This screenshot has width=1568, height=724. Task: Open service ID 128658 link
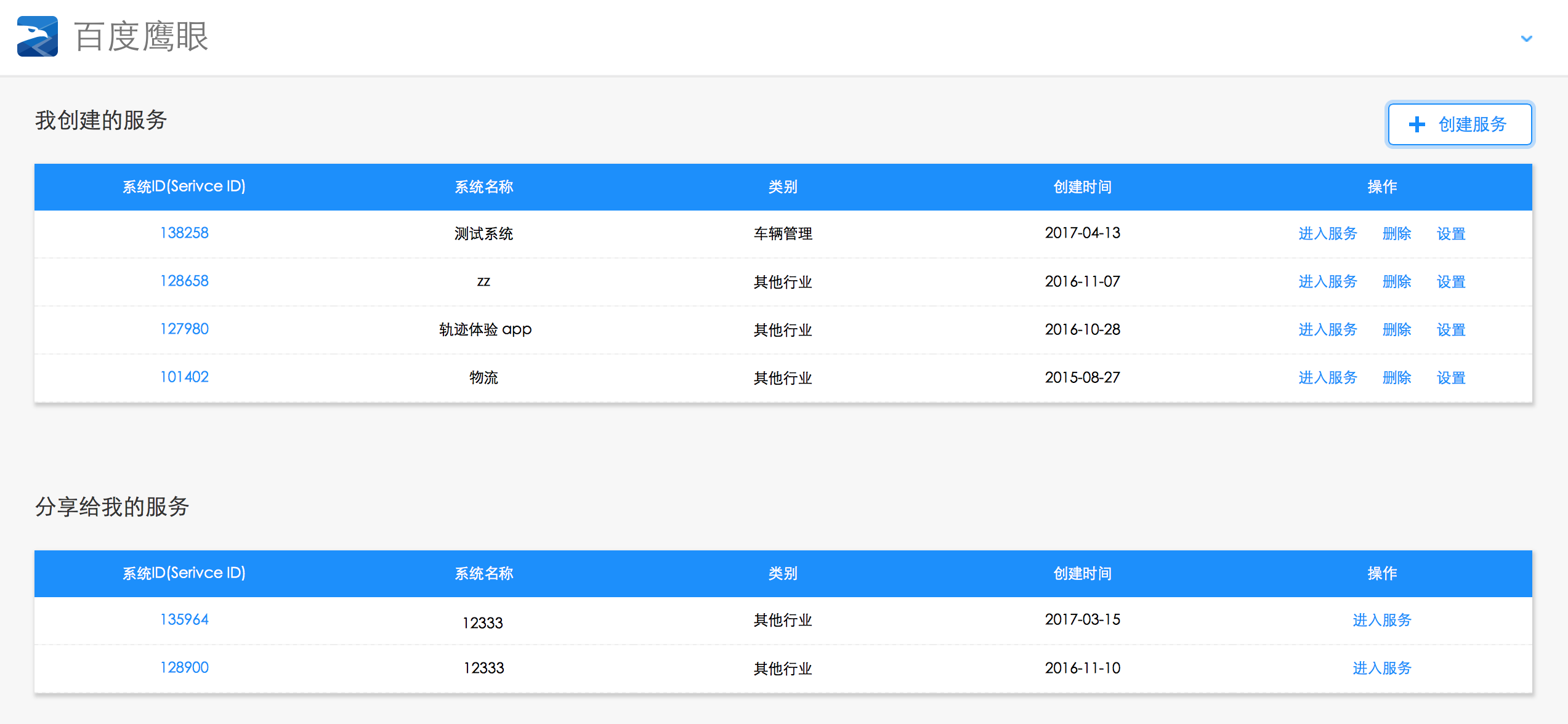click(x=184, y=281)
